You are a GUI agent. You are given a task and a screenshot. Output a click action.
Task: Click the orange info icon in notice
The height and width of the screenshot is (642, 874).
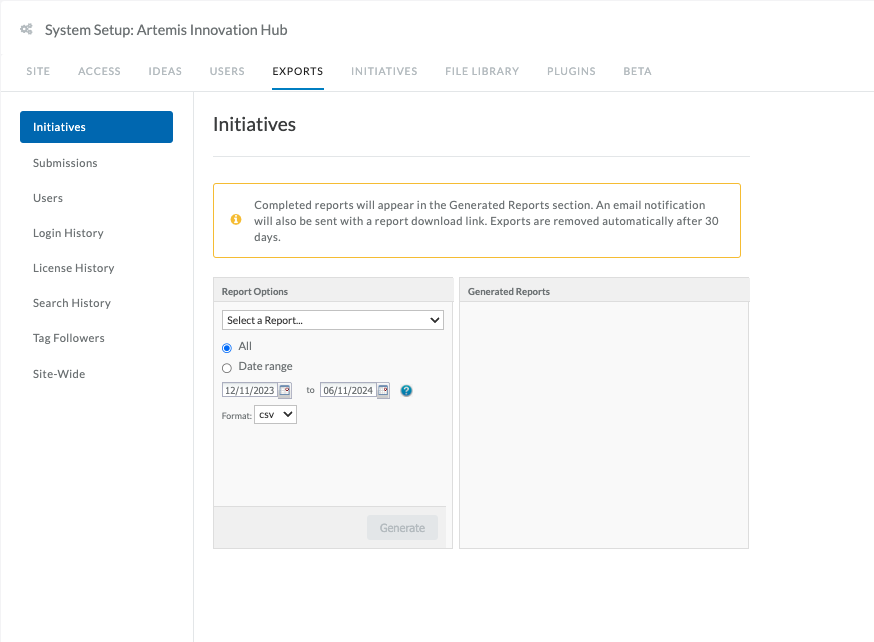[x=236, y=220]
